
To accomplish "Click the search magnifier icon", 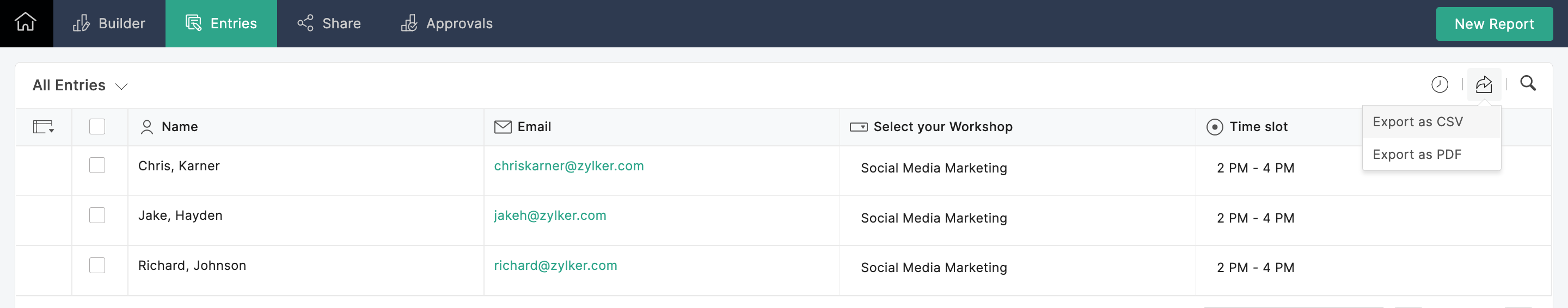I will coord(1528,83).
